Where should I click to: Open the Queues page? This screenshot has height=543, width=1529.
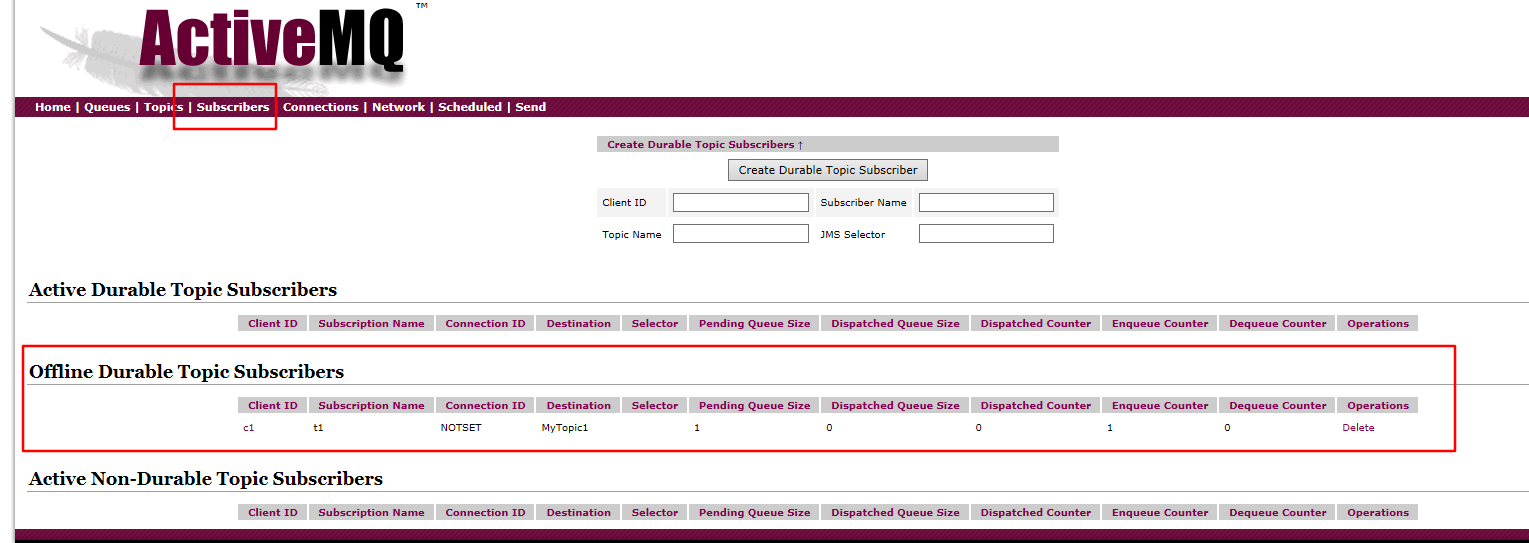point(107,107)
